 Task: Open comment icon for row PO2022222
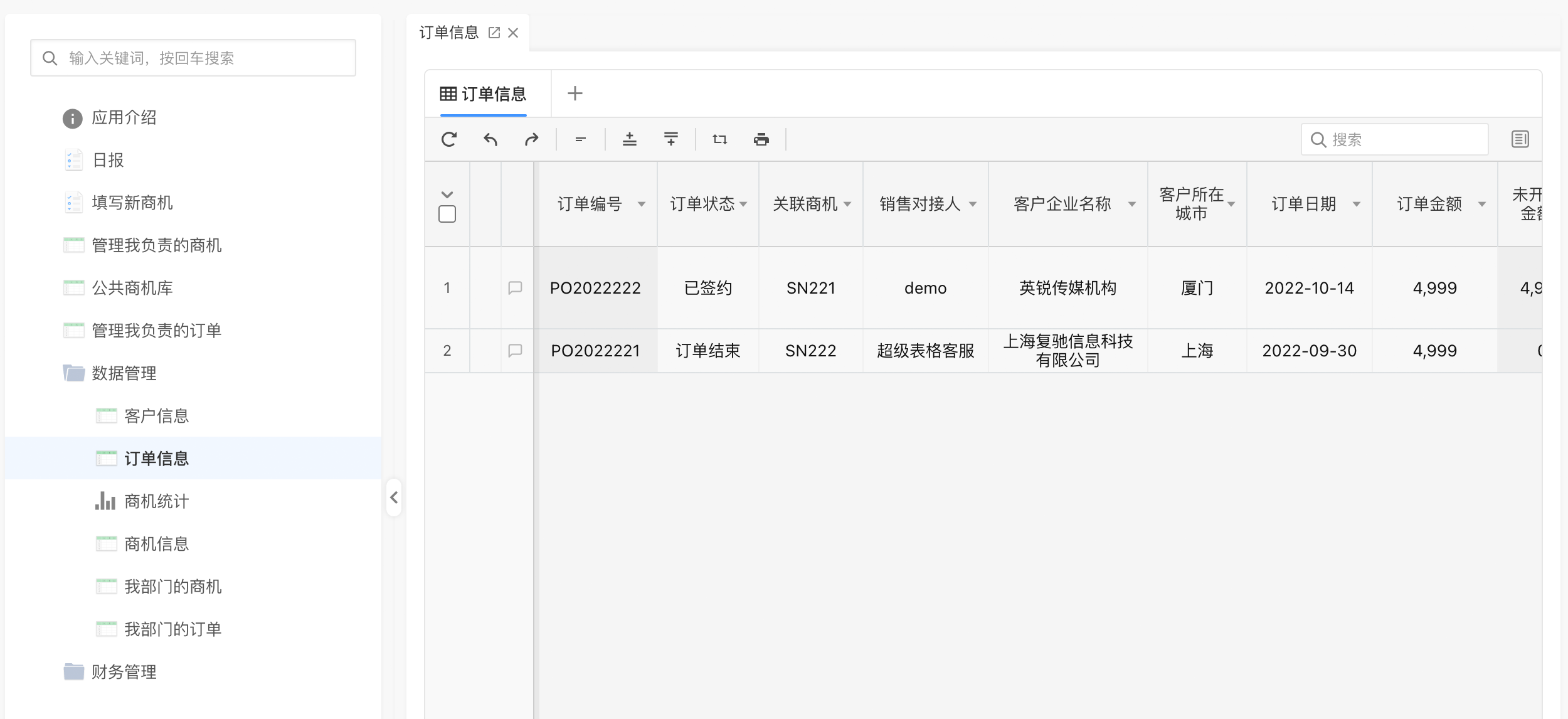pyautogui.click(x=515, y=288)
